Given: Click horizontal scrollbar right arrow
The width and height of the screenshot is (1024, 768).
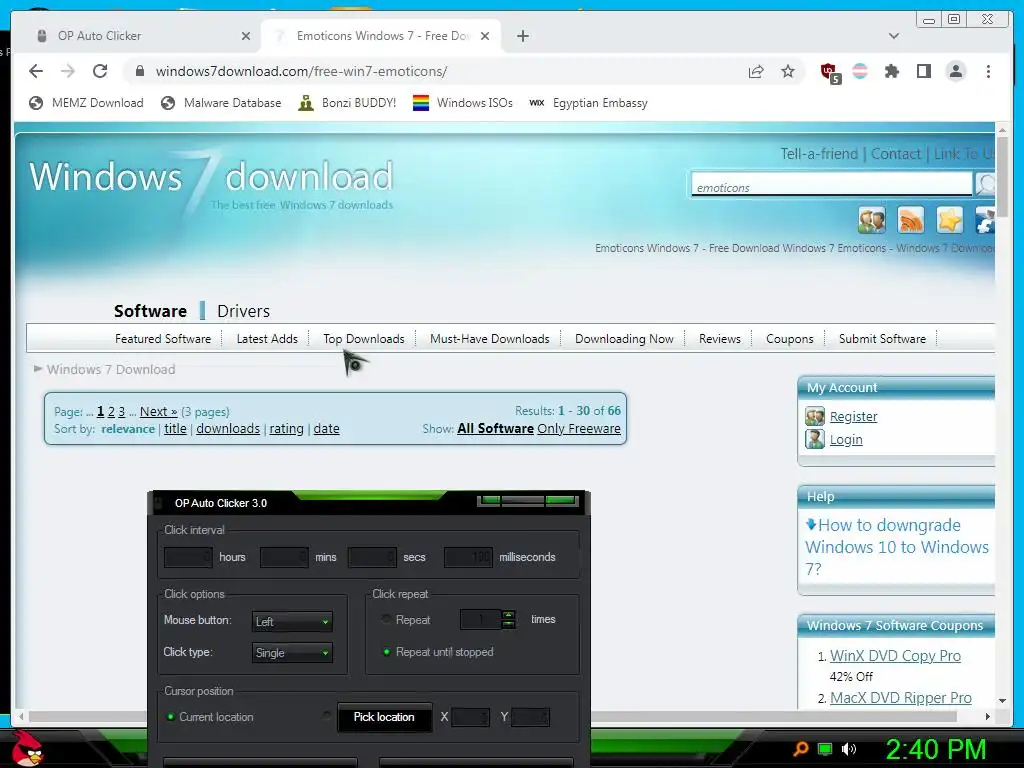Looking at the screenshot, I should (987, 716).
